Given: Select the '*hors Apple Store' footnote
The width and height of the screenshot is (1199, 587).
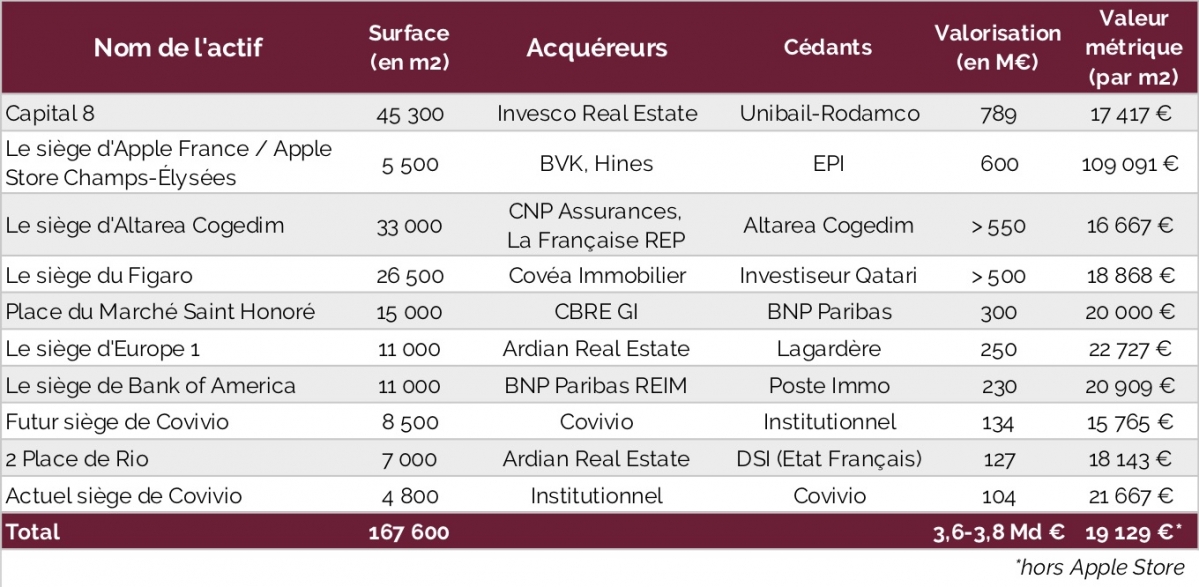Looking at the screenshot, I should 1100,568.
